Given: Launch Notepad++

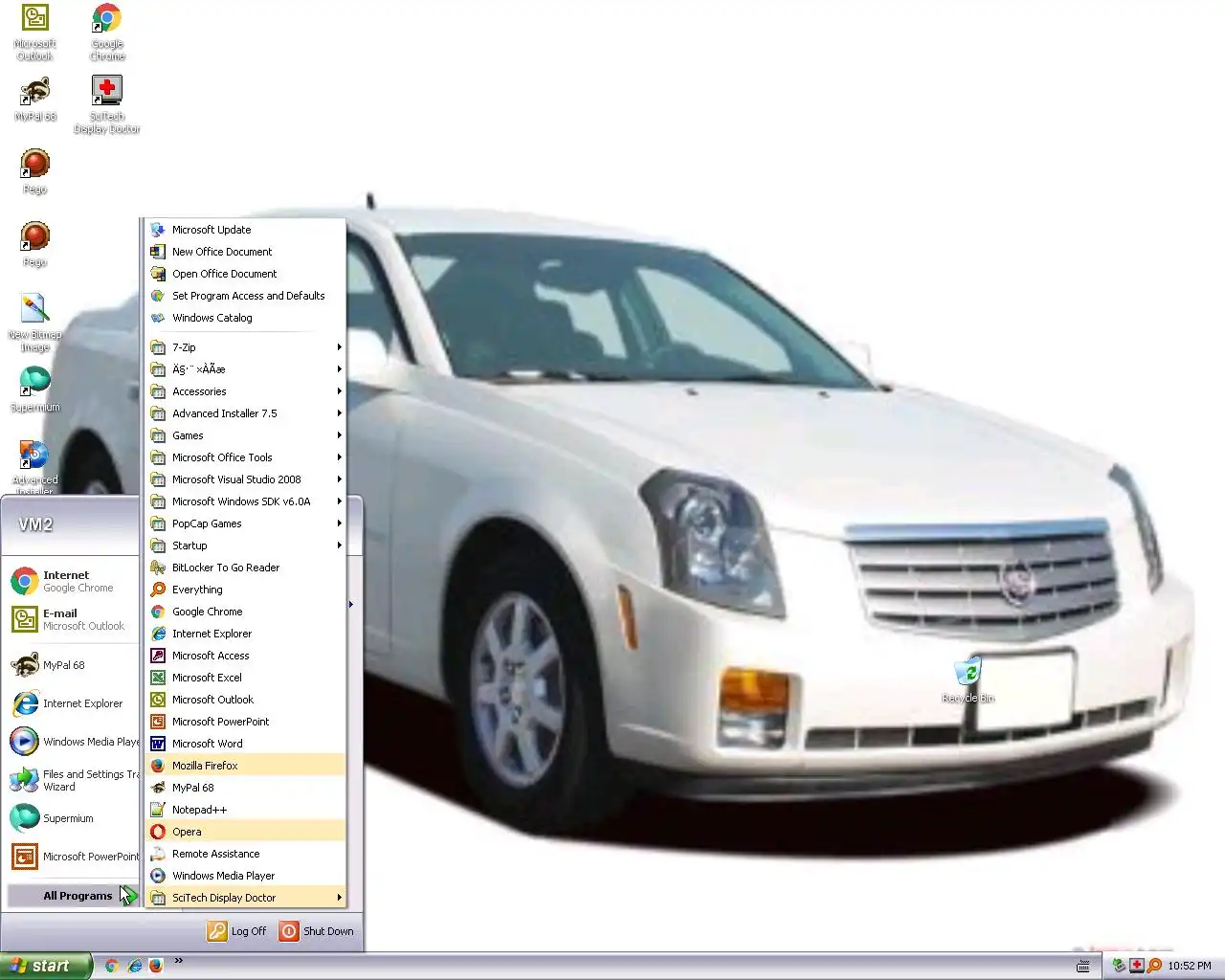Looking at the screenshot, I should click(x=245, y=810).
